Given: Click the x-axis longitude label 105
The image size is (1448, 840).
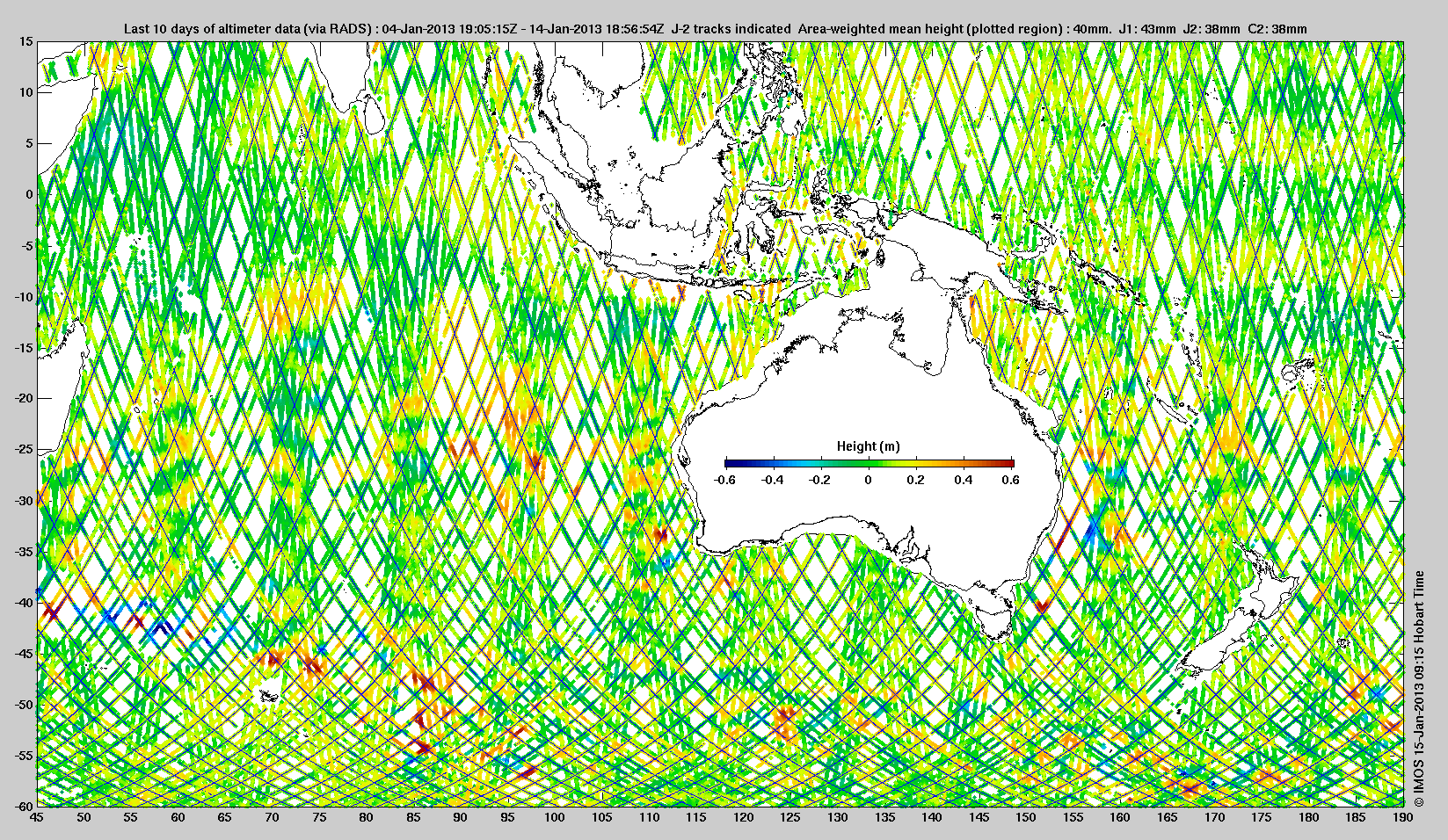Looking at the screenshot, I should [602, 817].
